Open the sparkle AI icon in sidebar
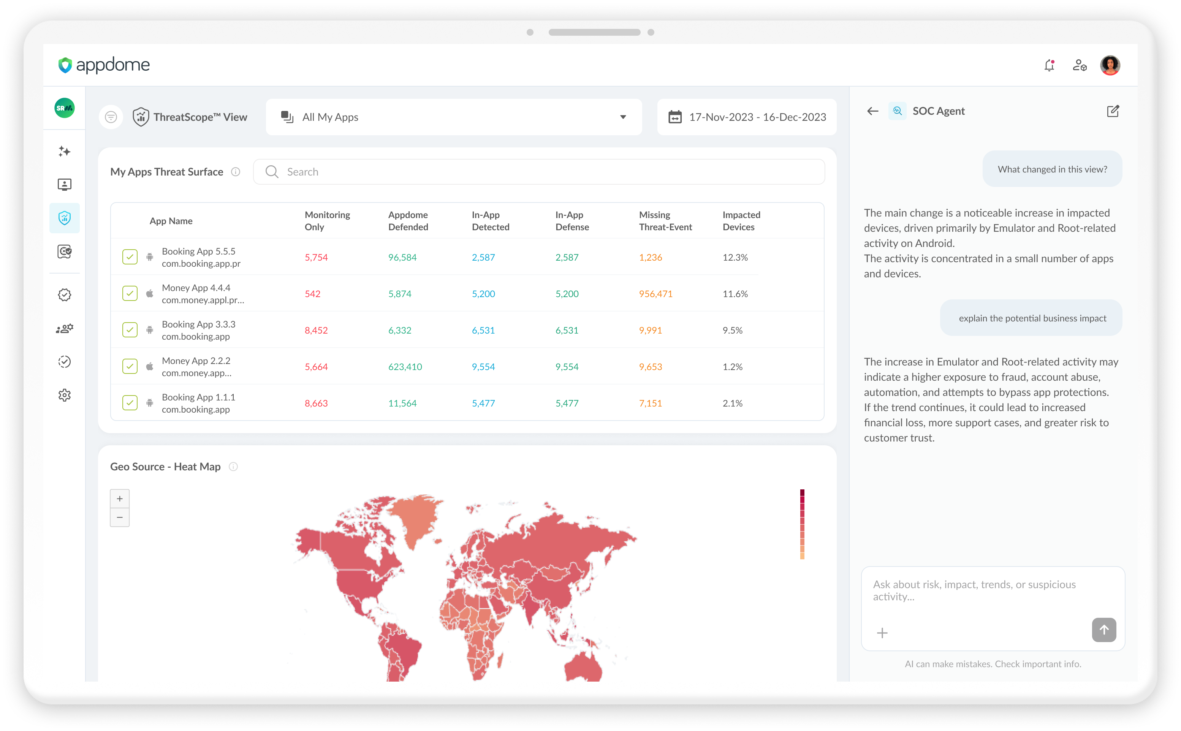This screenshot has height=731, width=1181. point(65,151)
